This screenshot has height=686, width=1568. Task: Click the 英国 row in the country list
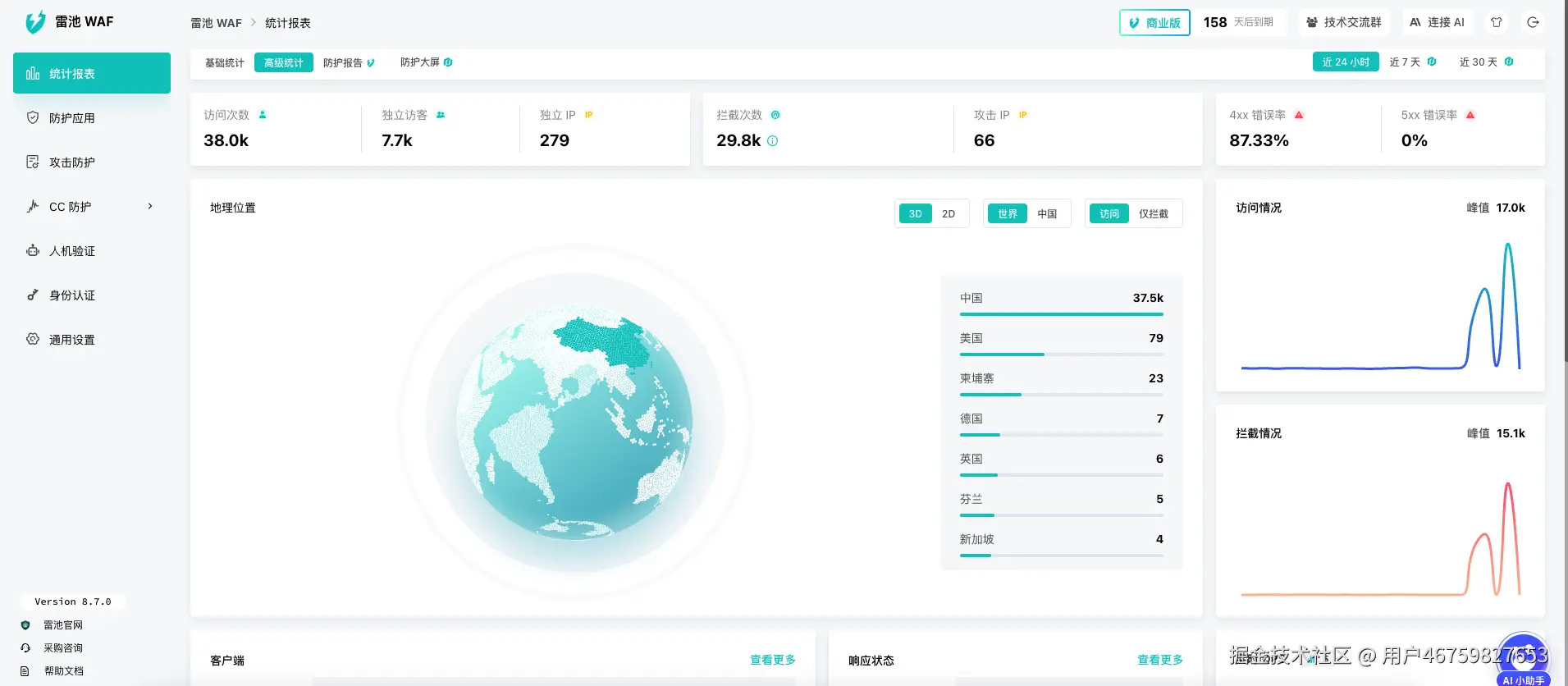tap(1062, 463)
